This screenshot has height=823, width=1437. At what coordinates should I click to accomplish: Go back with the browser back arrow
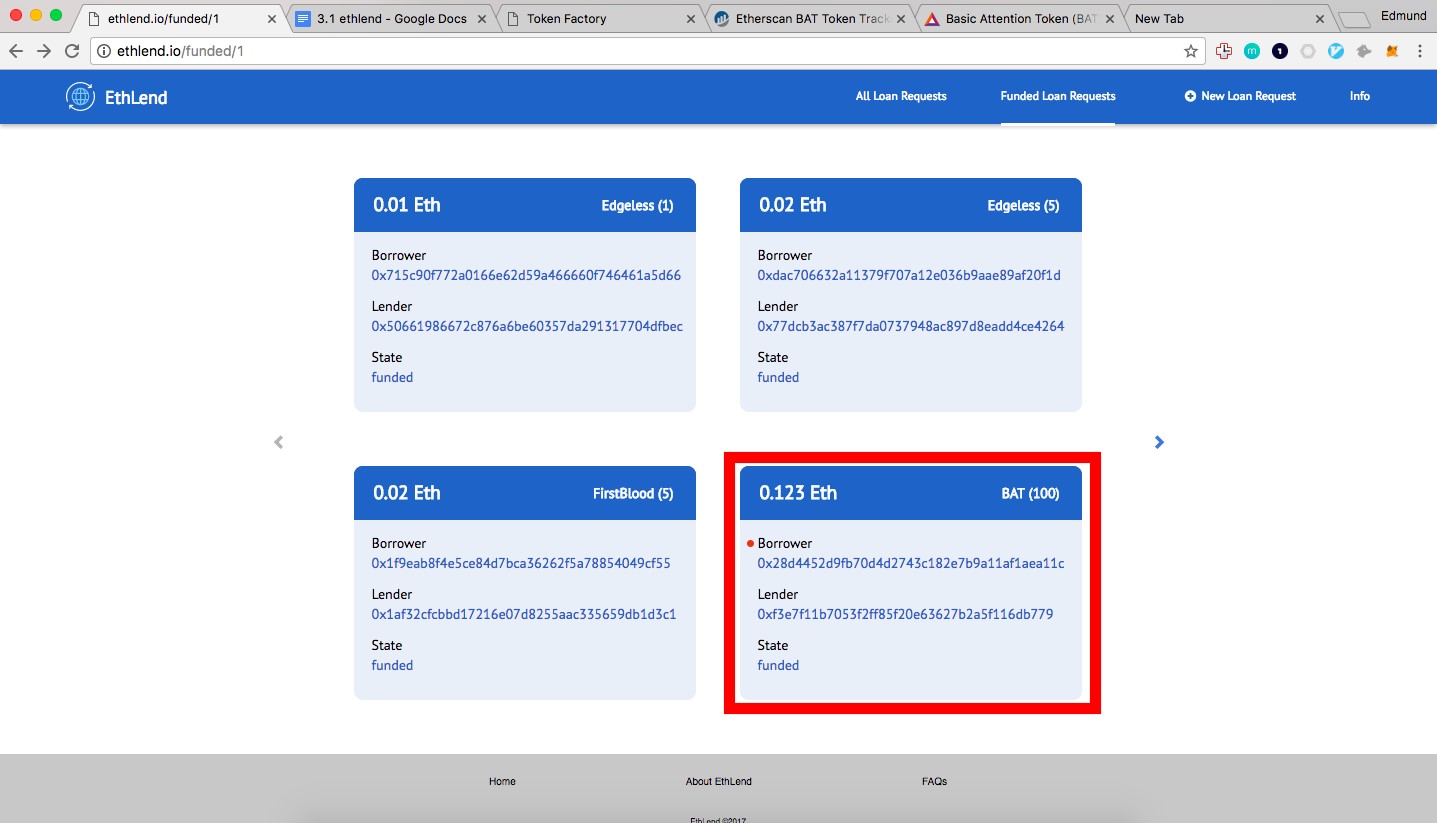16,51
